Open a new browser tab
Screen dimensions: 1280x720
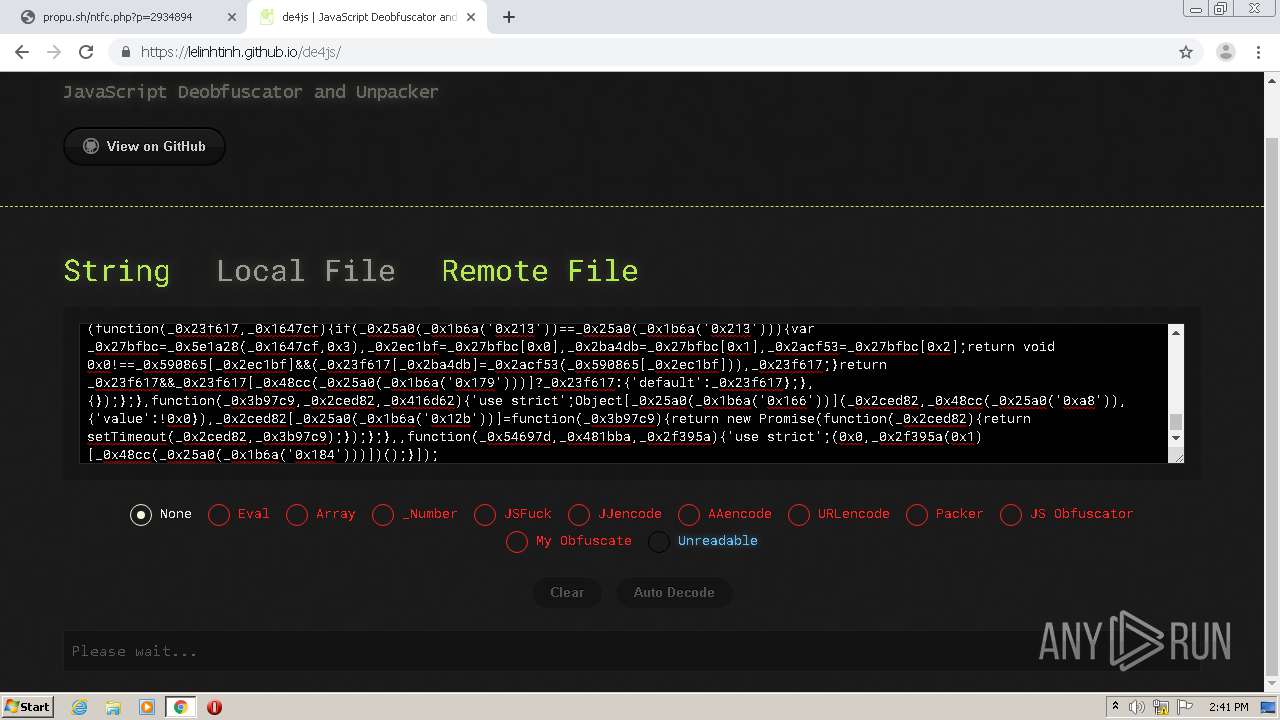click(x=508, y=17)
